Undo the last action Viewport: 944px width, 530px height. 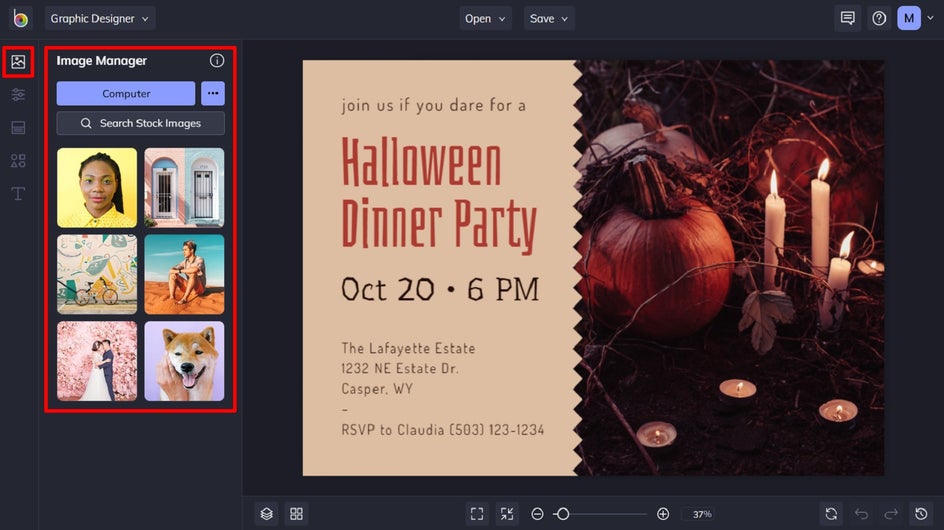click(862, 514)
